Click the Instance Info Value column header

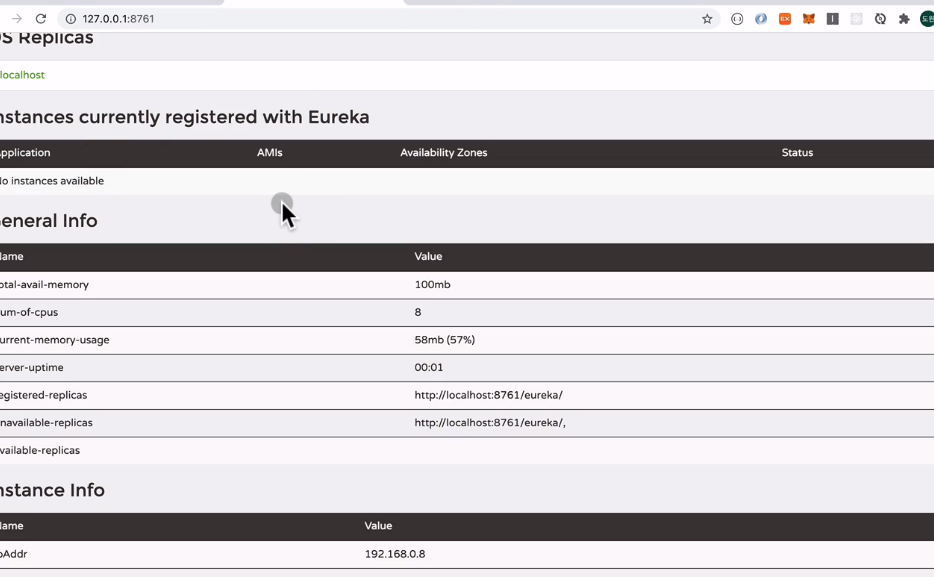[378, 526]
